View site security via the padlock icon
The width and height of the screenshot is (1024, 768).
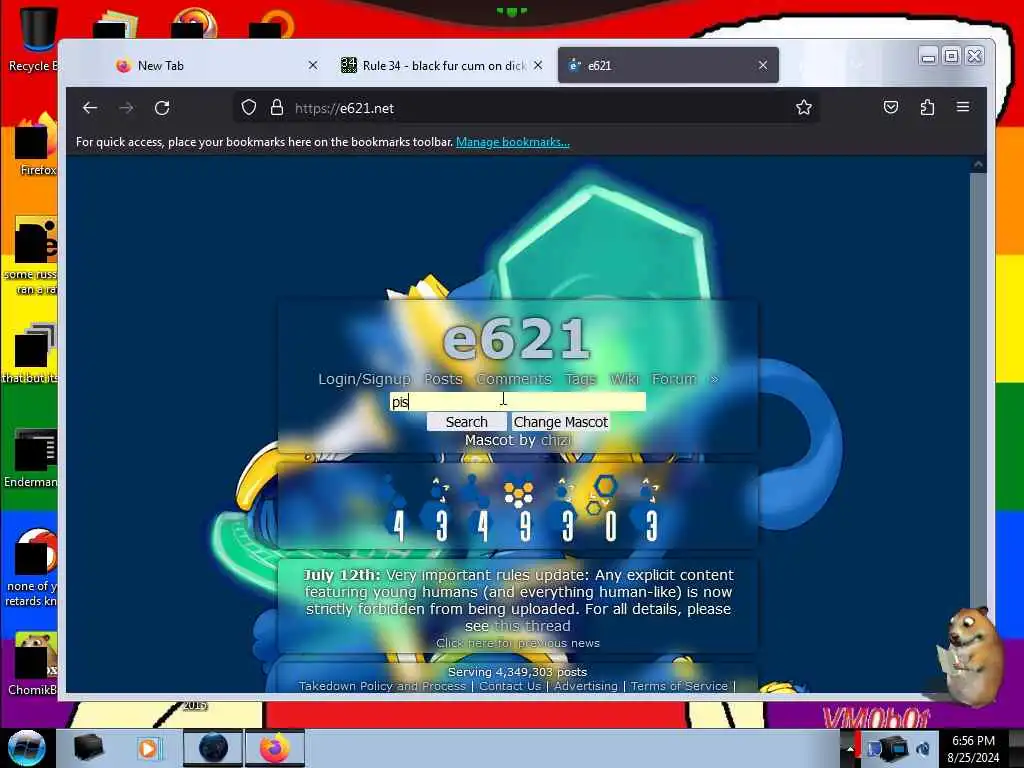(277, 108)
